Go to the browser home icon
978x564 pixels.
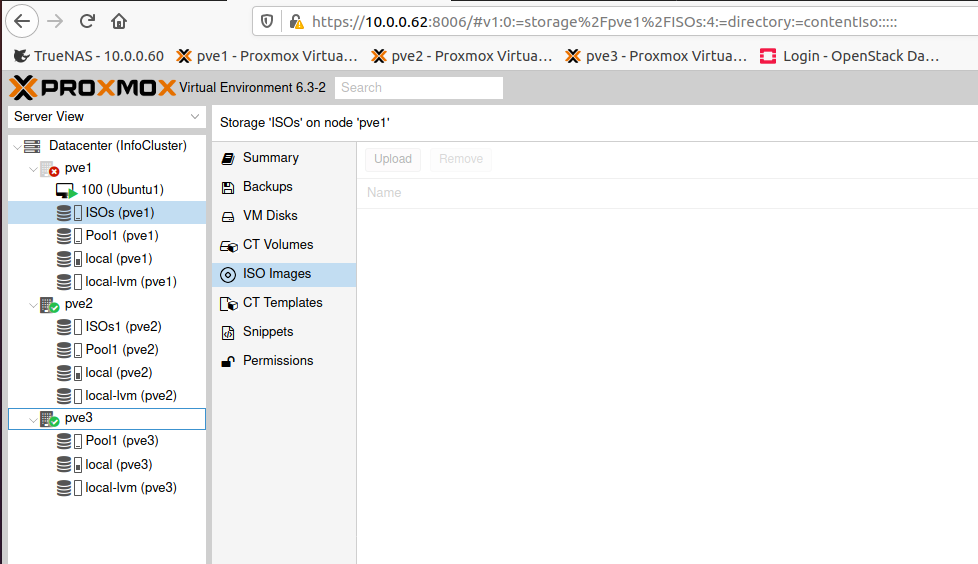coord(119,21)
